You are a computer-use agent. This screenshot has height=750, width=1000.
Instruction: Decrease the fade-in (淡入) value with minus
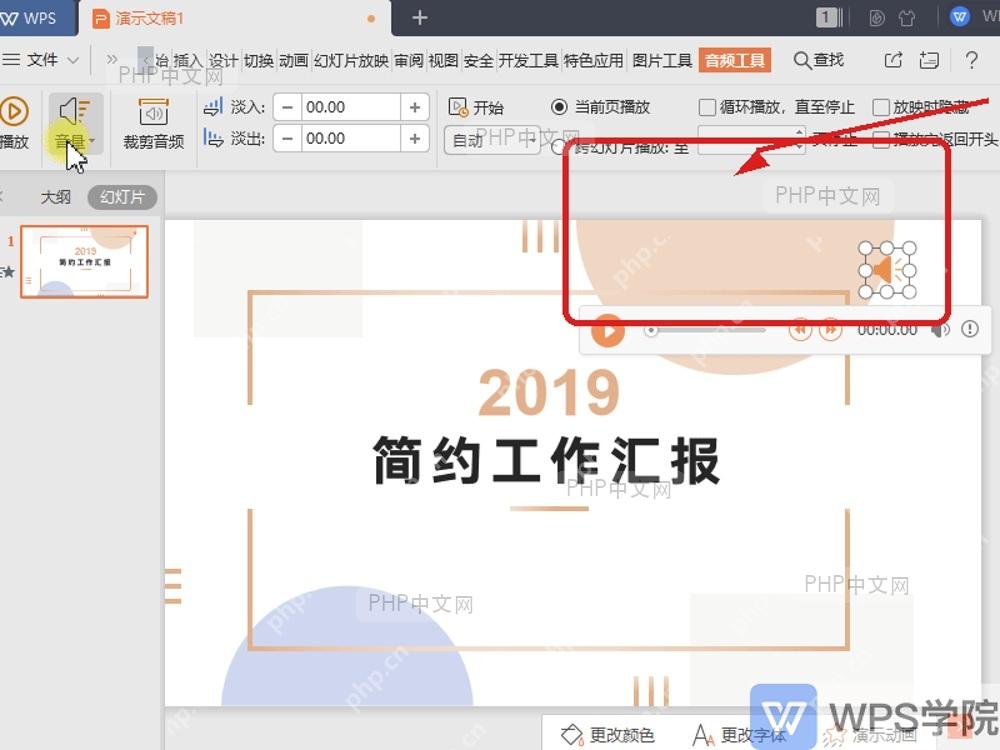(288, 107)
